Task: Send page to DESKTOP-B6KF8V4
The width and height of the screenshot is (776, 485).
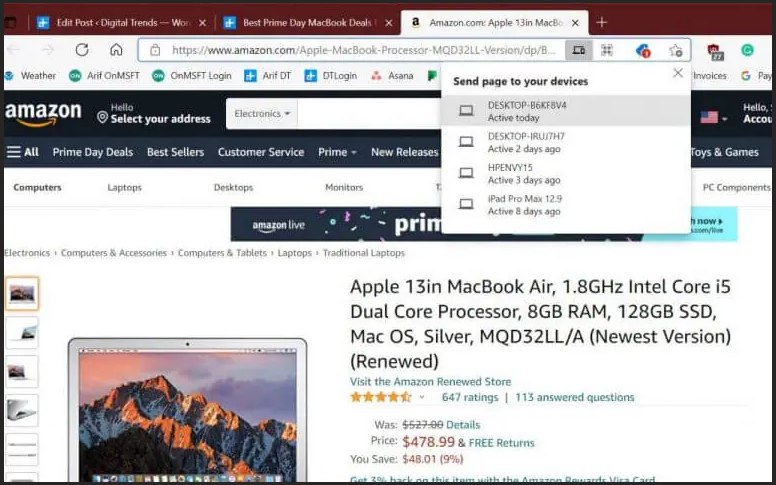Action: [x=566, y=111]
